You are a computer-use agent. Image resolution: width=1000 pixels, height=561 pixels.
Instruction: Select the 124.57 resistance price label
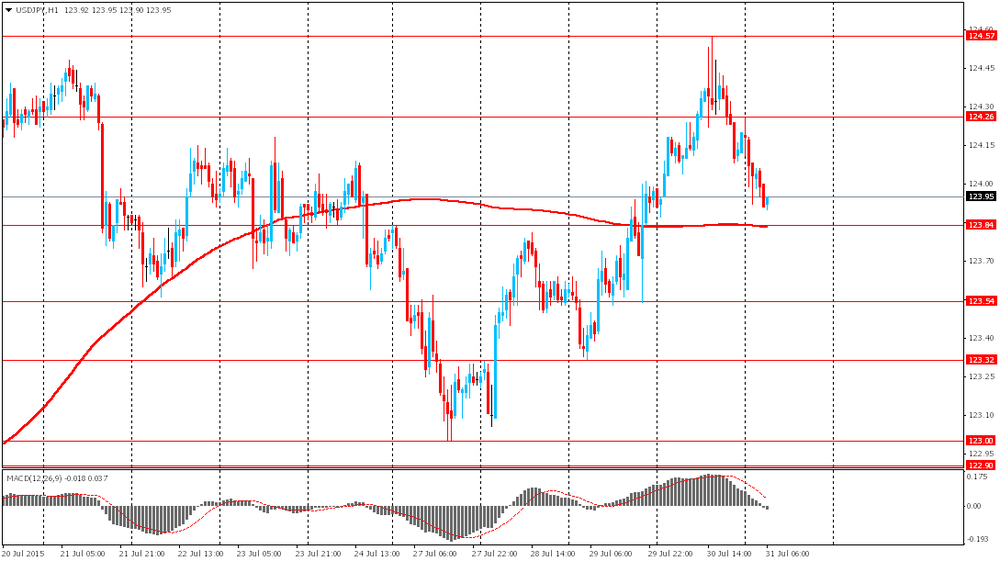980,36
